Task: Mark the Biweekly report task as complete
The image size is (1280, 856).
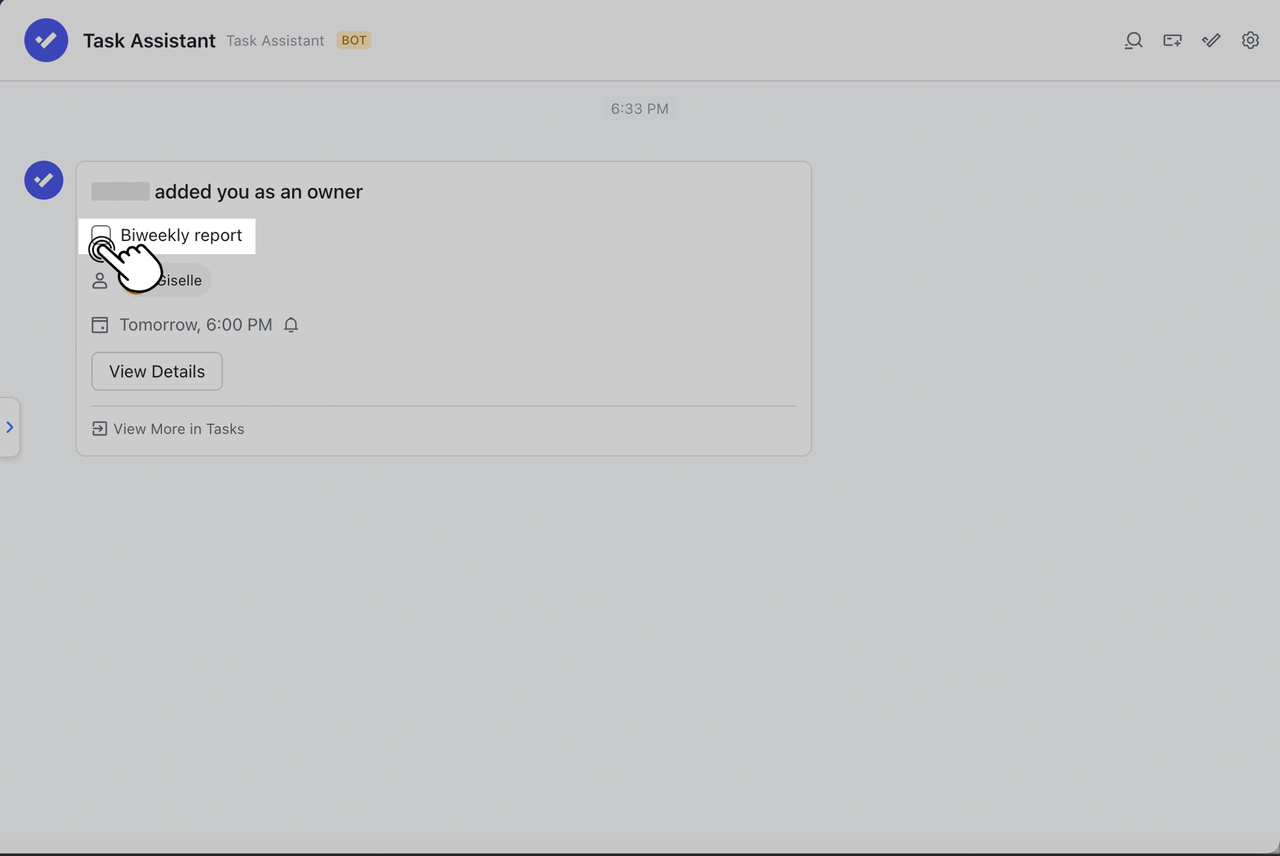Action: coord(100,235)
